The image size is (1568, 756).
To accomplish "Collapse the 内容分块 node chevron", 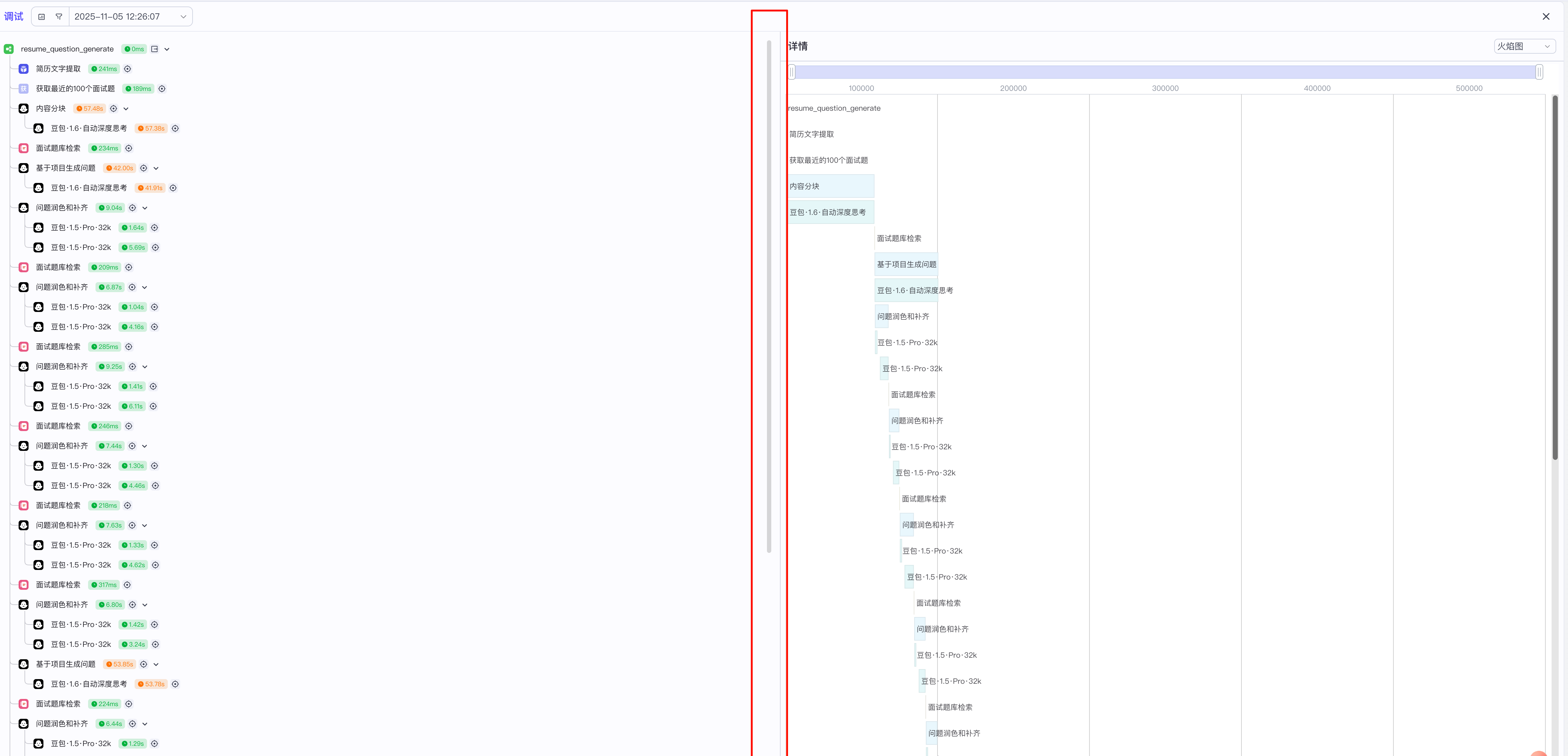I will click(126, 109).
